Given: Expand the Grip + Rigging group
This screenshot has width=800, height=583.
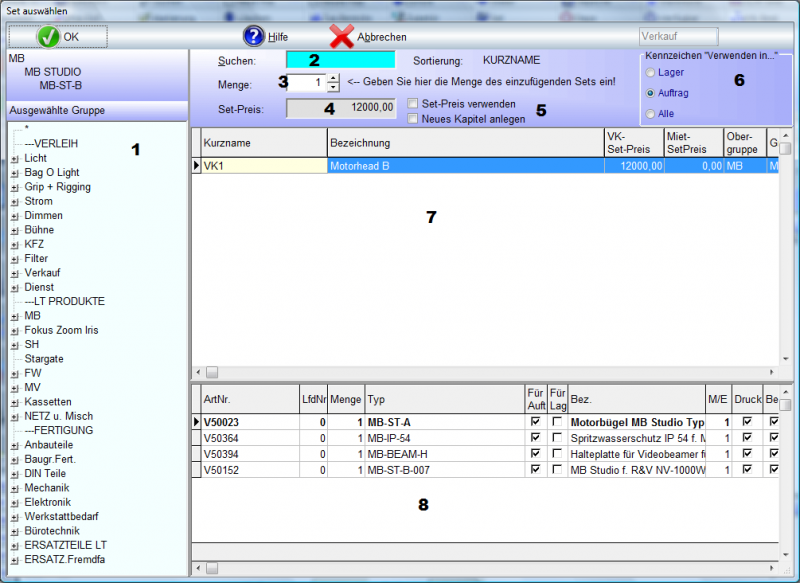Looking at the screenshot, I should [15, 188].
